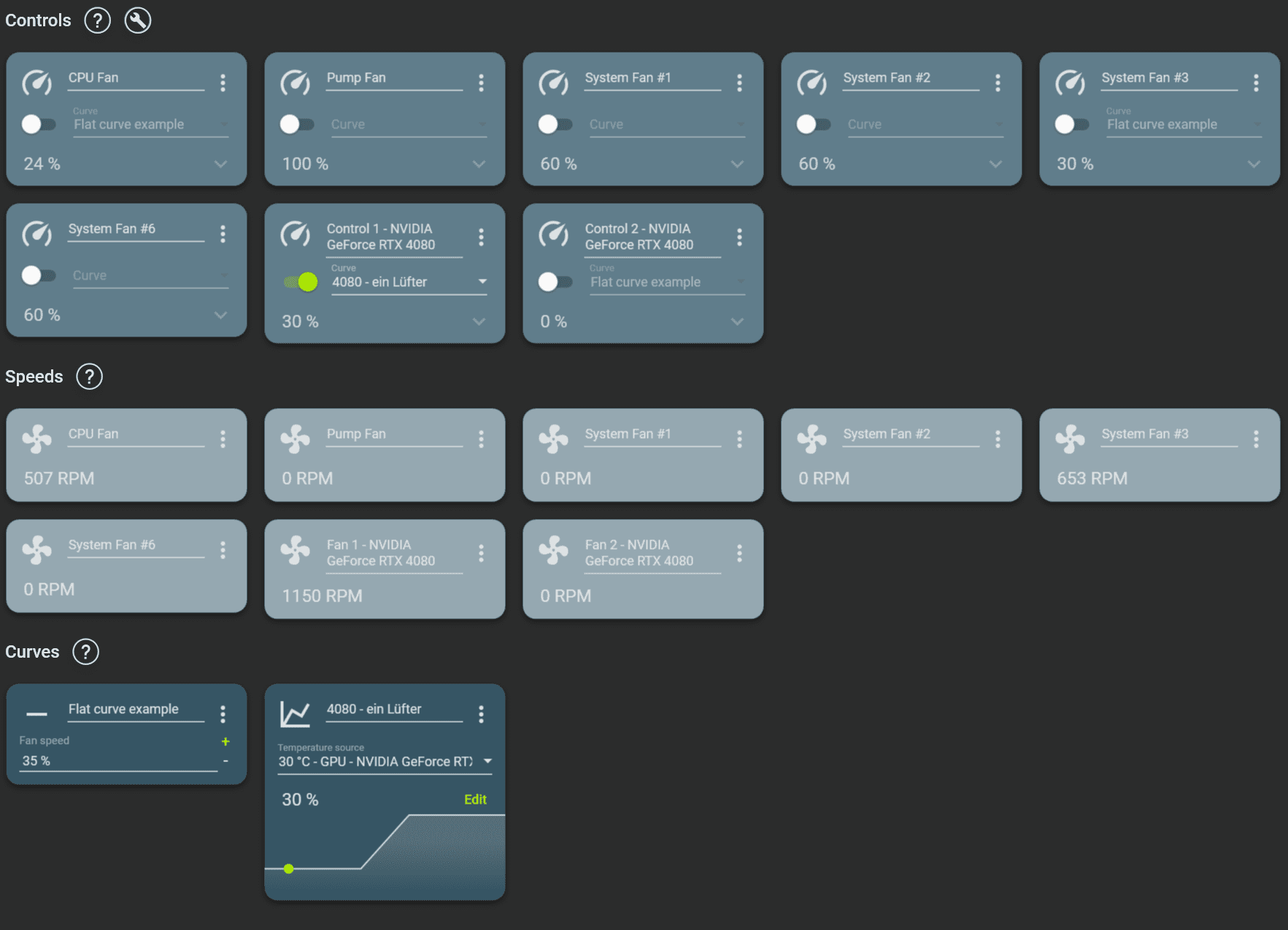The height and width of the screenshot is (930, 1288).
Task: Increase flat curve fan speed with plus button
Action: click(225, 742)
